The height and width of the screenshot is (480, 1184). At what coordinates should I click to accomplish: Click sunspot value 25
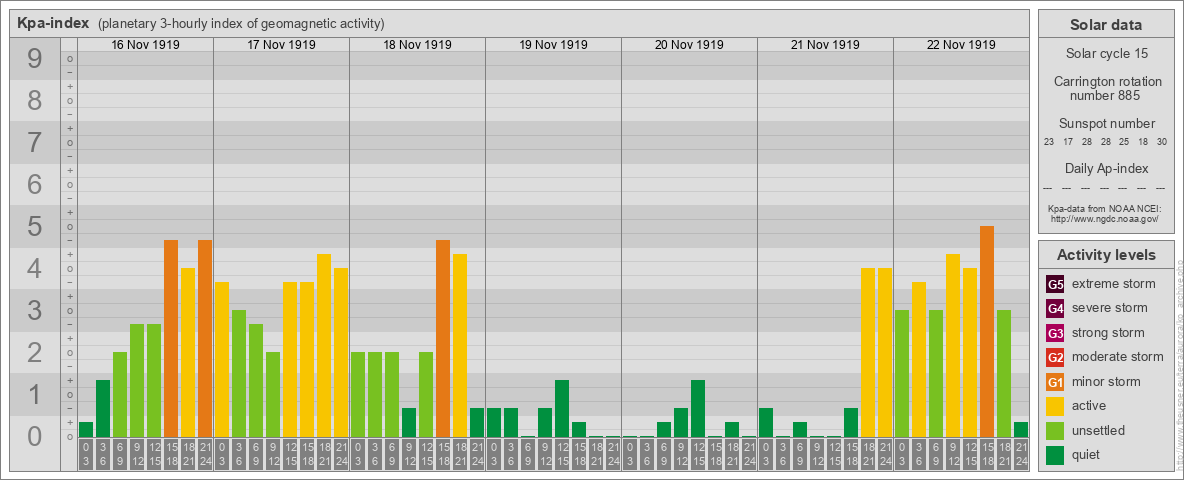click(x=1124, y=142)
